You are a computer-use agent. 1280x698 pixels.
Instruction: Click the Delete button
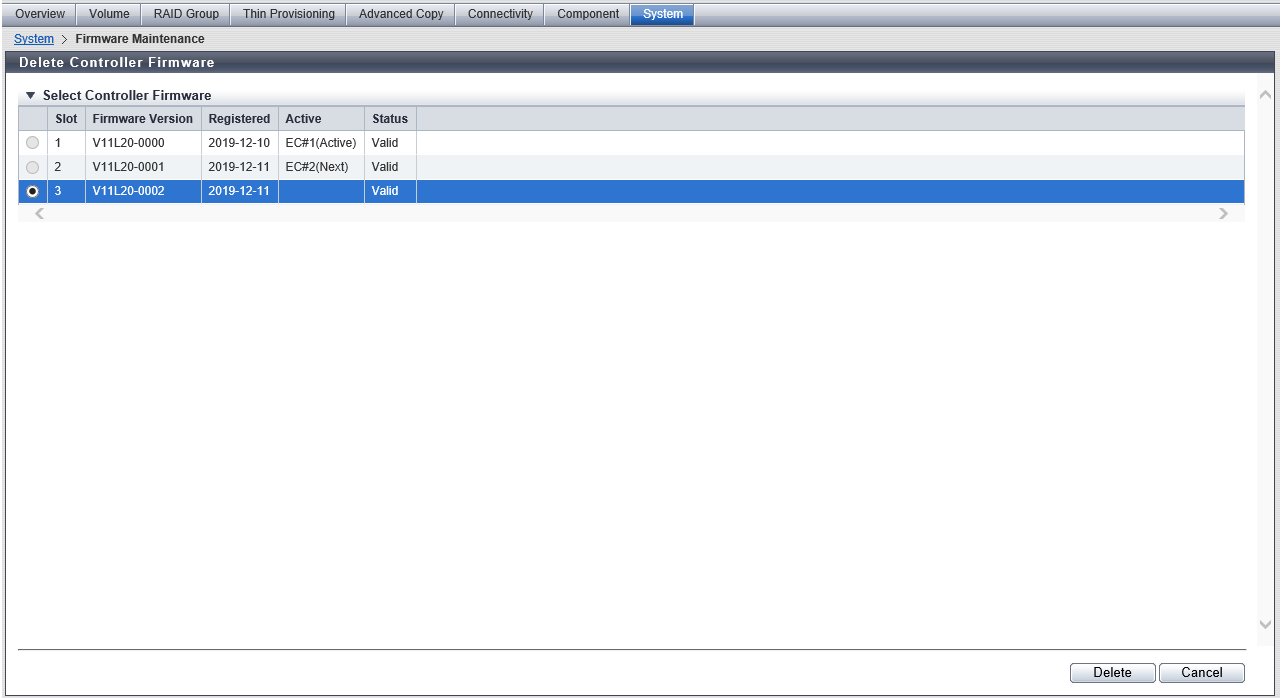(1112, 673)
